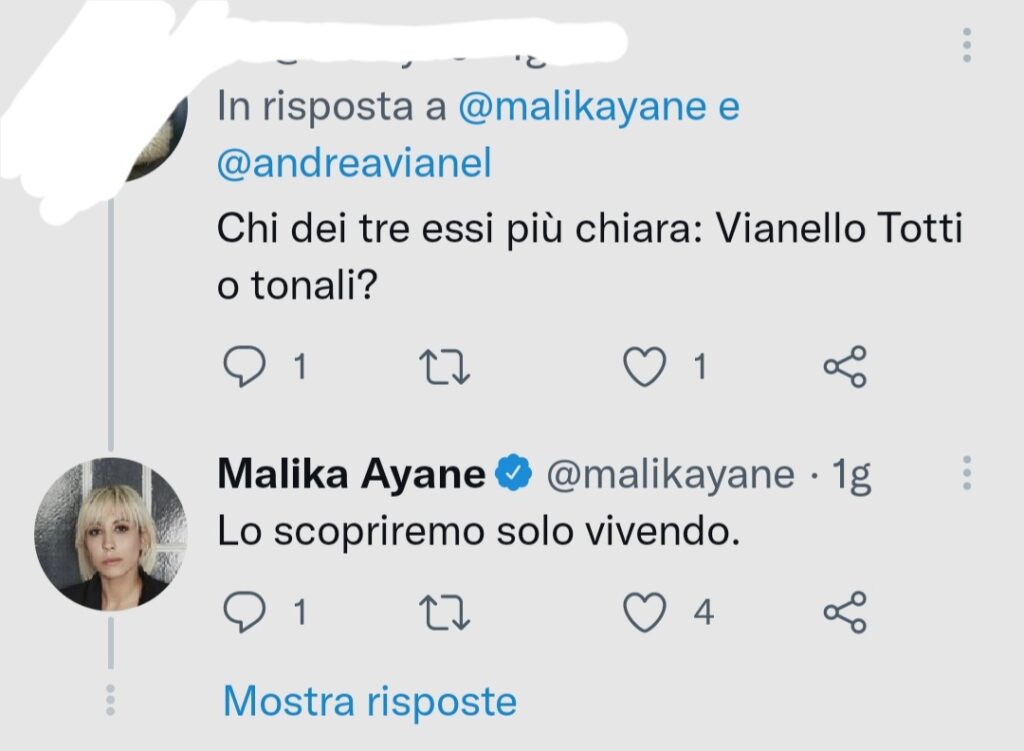This screenshot has width=1024, height=751.
Task: Retweet the first tweet about Vianello Totti
Action: pyautogui.click(x=442, y=369)
